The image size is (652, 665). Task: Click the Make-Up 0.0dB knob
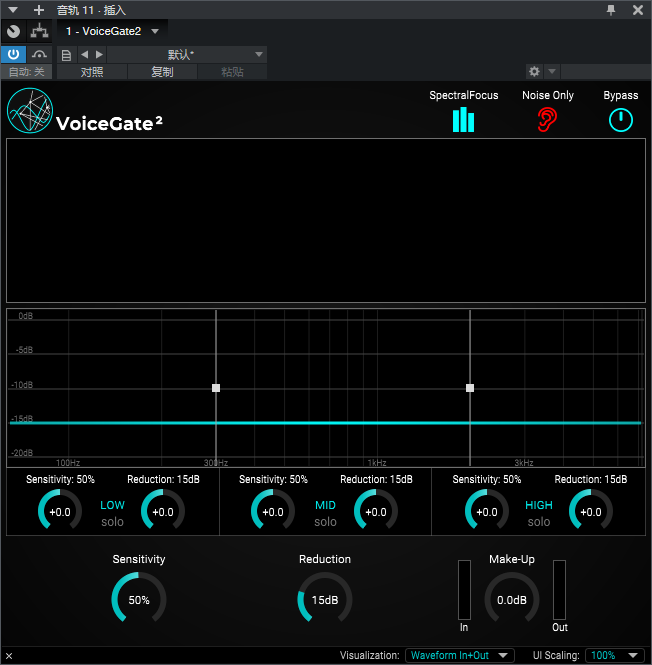tap(512, 598)
